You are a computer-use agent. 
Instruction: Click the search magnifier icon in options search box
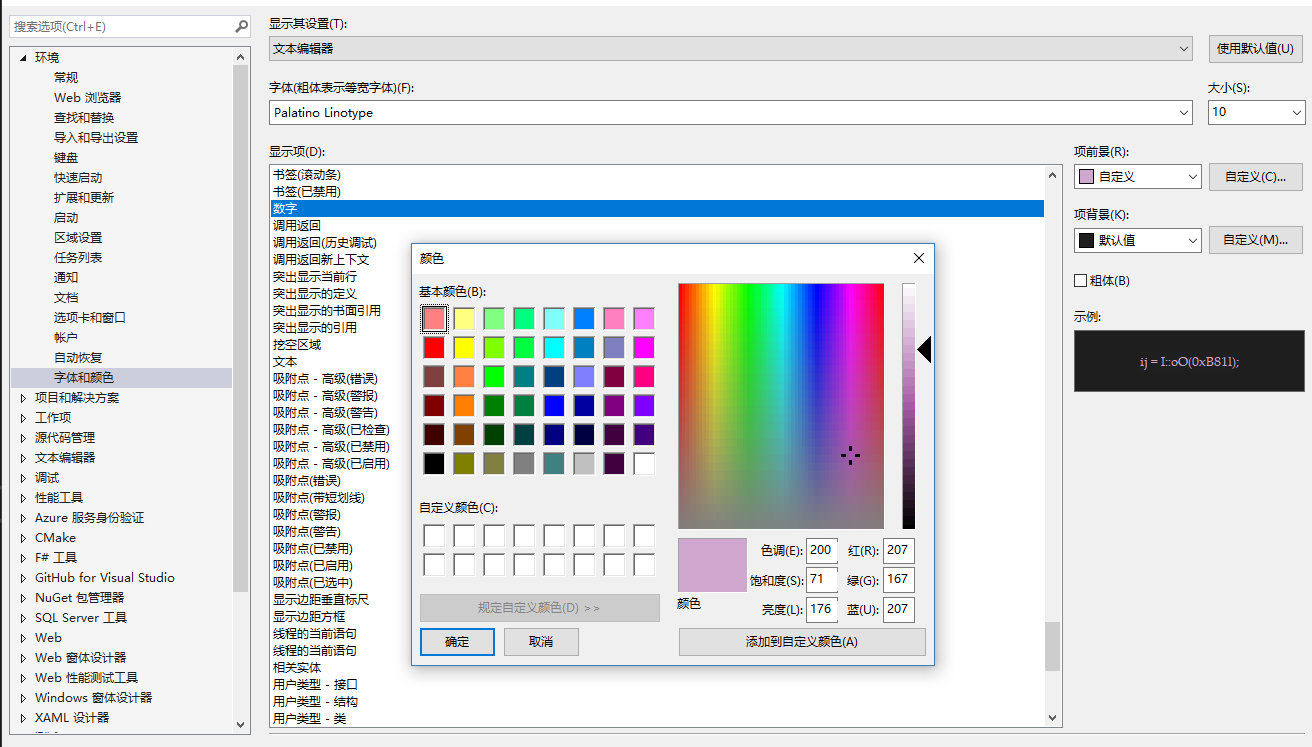point(241,26)
